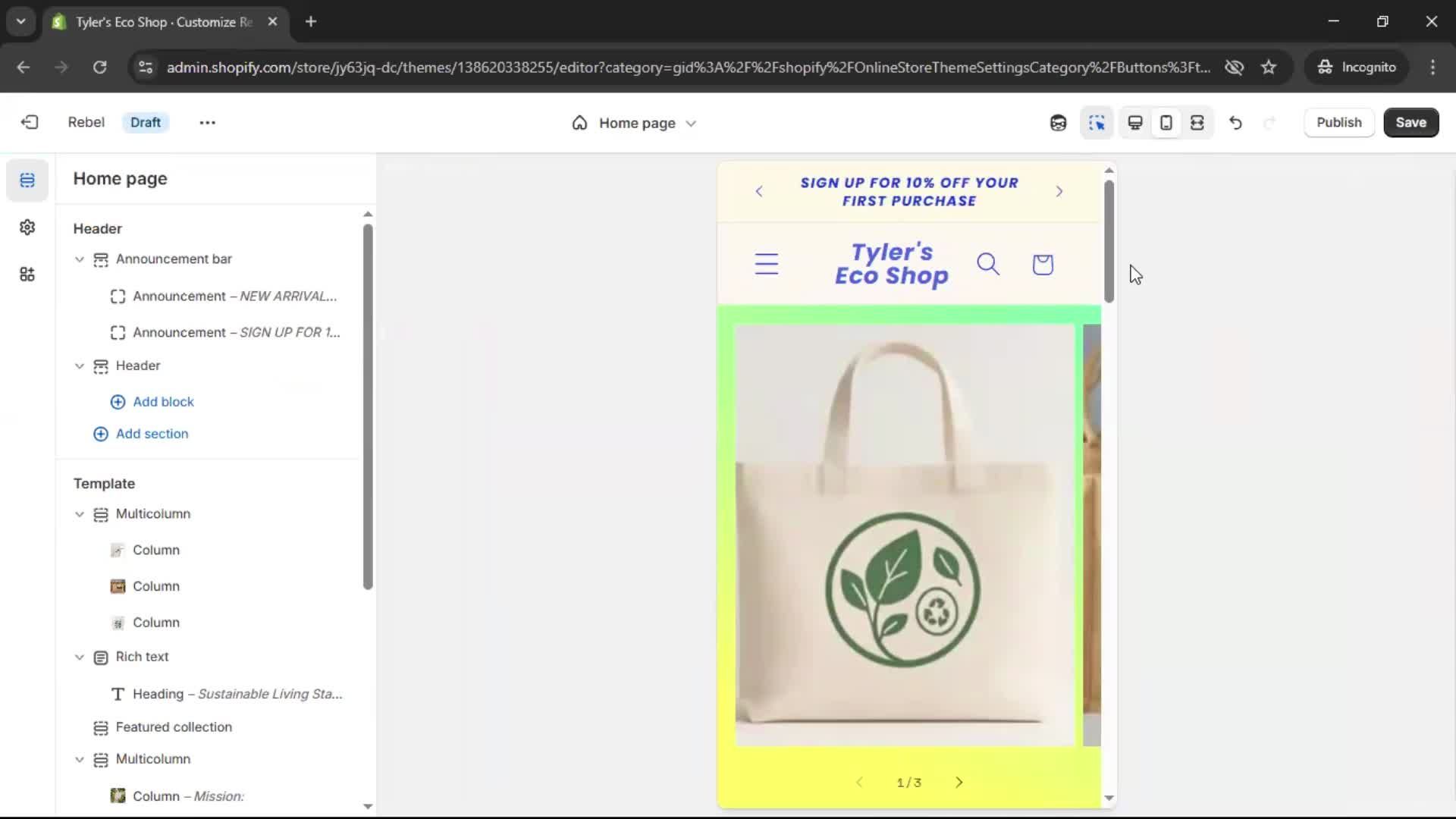Open the view options (face) icon
Viewport: 1456px width, 819px height.
pos(1058,123)
